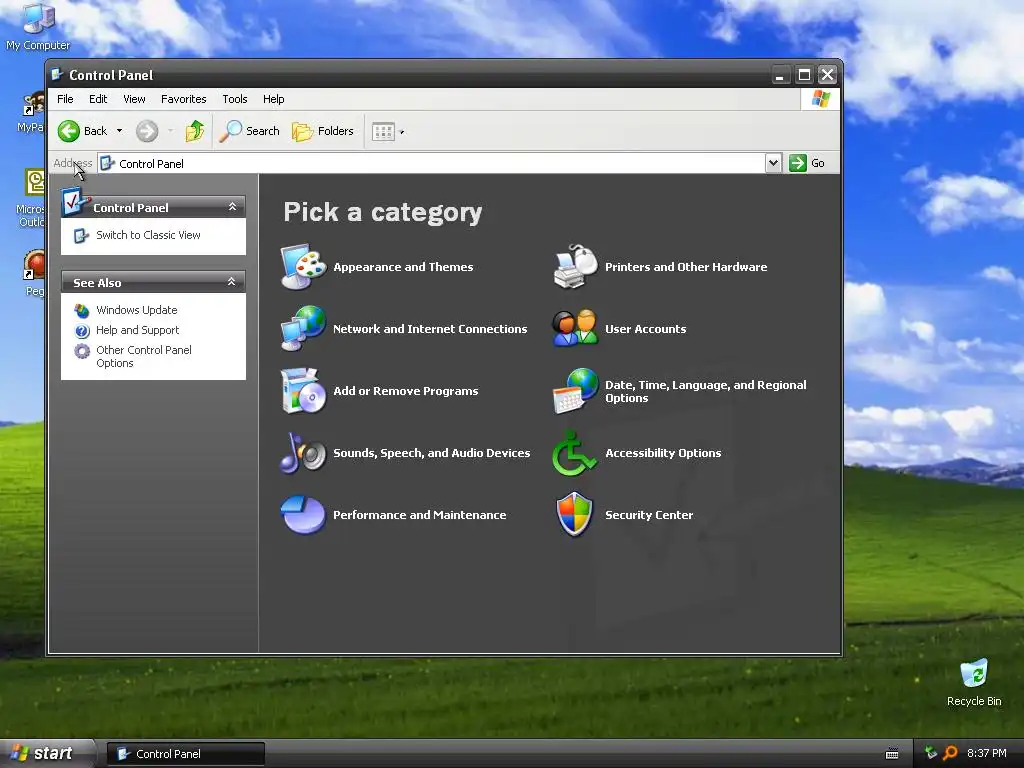Open the File menu
The image size is (1024, 768).
65,99
